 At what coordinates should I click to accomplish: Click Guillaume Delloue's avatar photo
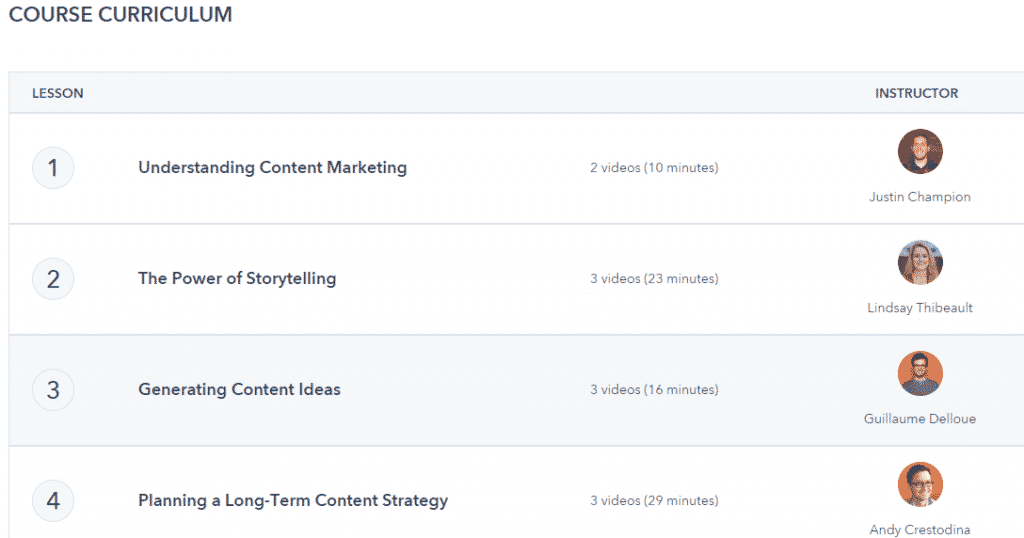point(920,374)
